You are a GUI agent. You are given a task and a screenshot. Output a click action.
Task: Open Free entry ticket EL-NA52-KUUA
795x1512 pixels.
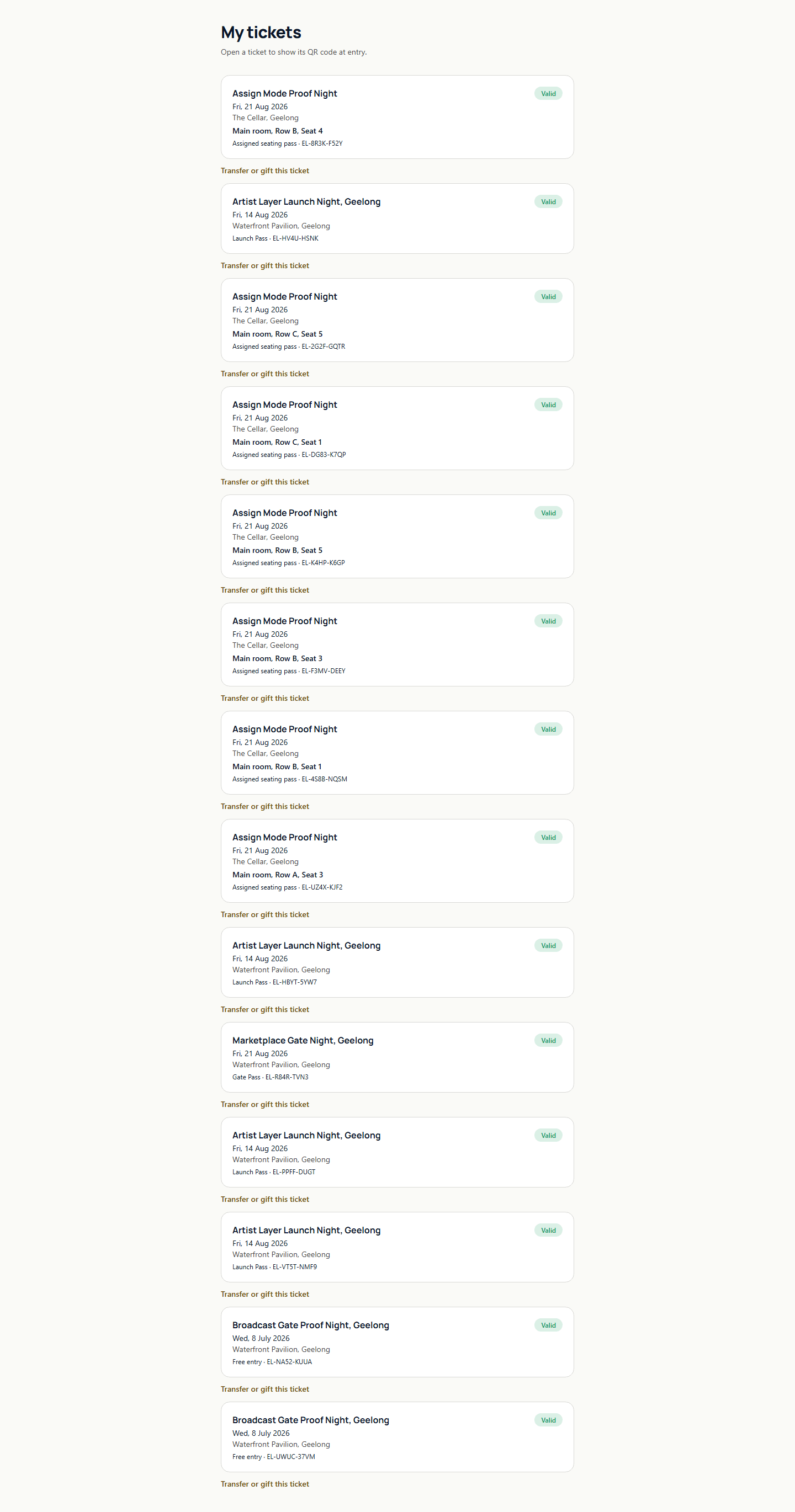point(397,1342)
